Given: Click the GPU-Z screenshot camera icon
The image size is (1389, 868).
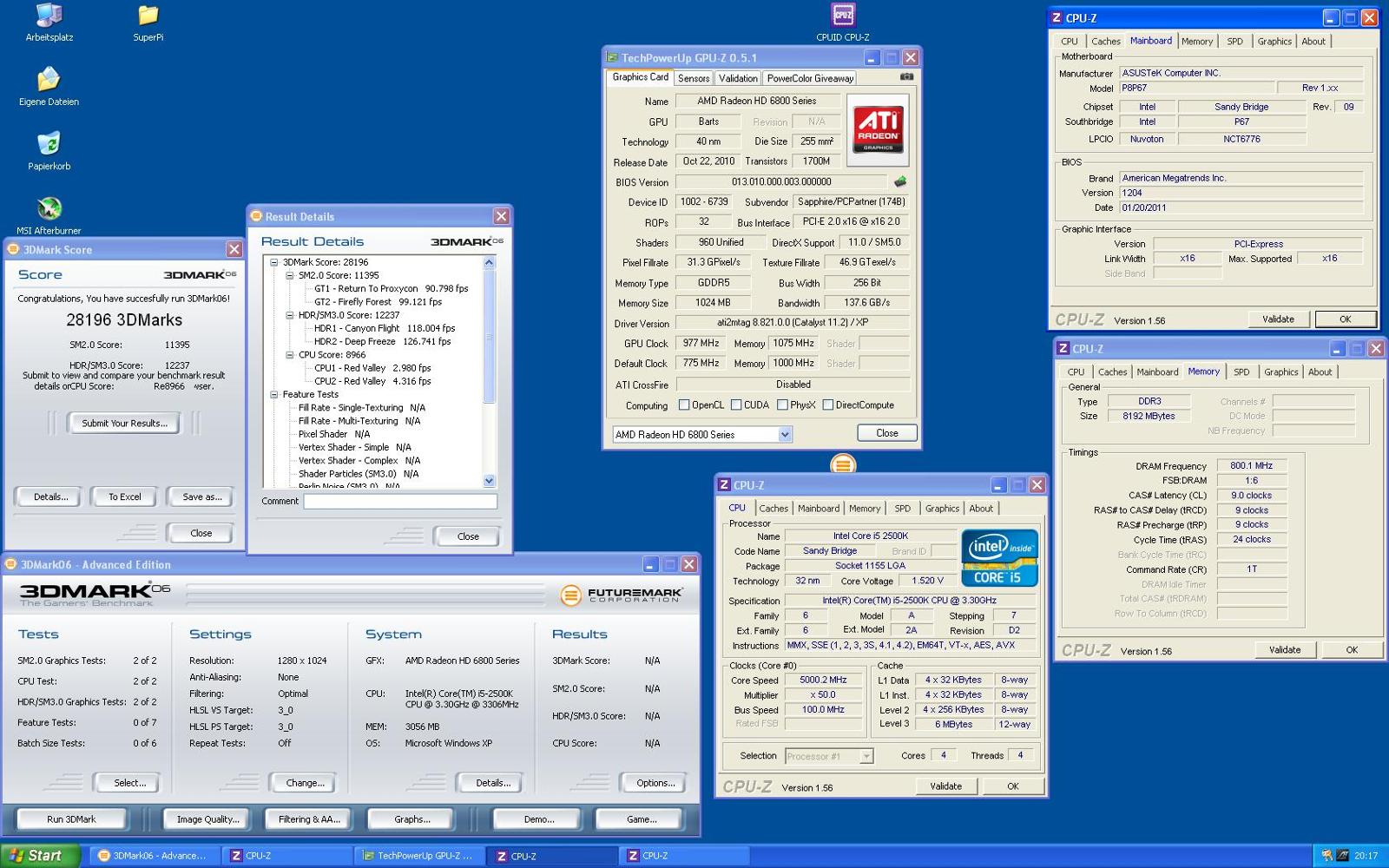Looking at the screenshot, I should [x=906, y=76].
